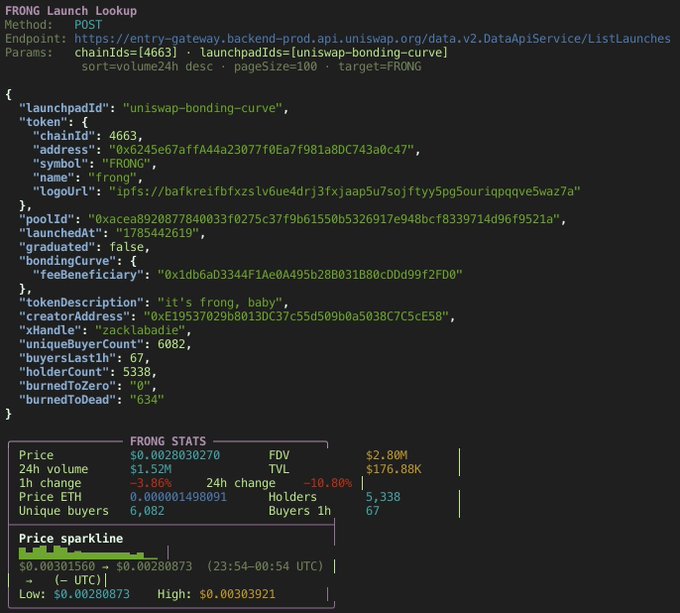Viewport: 680px width, 613px height.
Task: Select the POST method value
Action: click(x=88, y=25)
